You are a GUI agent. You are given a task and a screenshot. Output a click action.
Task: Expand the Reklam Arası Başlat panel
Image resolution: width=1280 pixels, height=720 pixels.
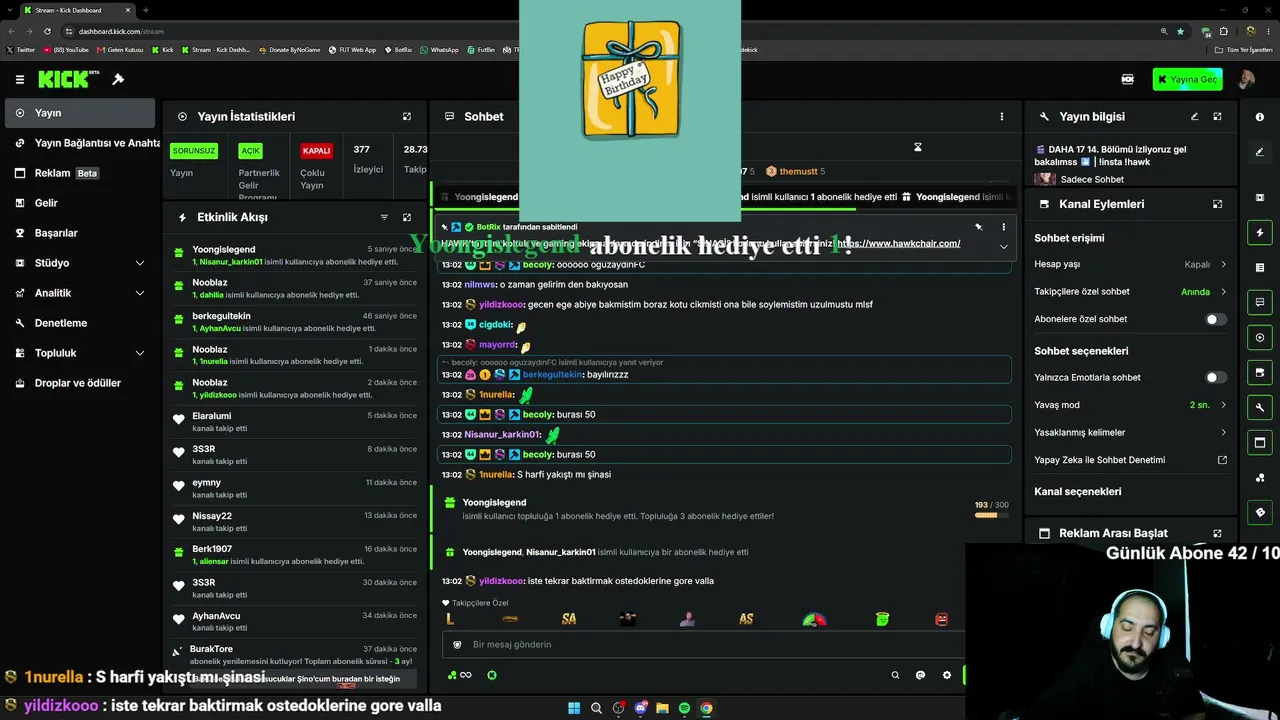coord(1217,533)
